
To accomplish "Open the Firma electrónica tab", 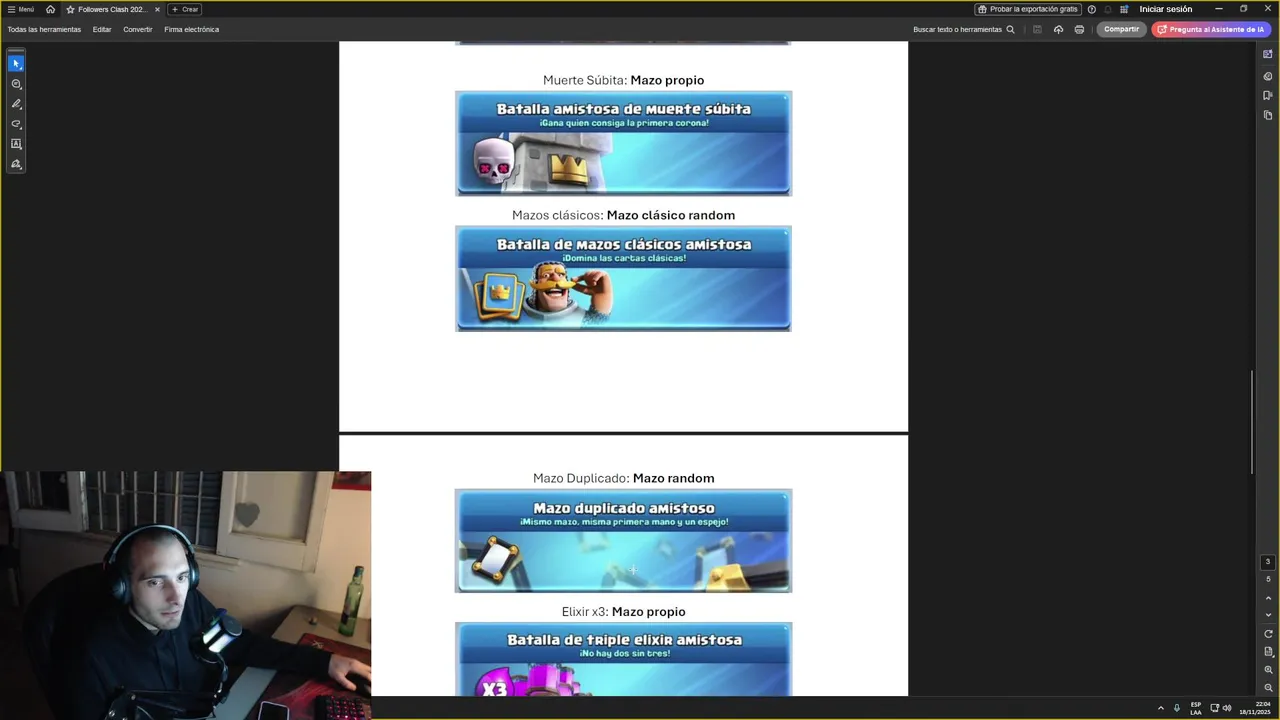I will point(191,29).
